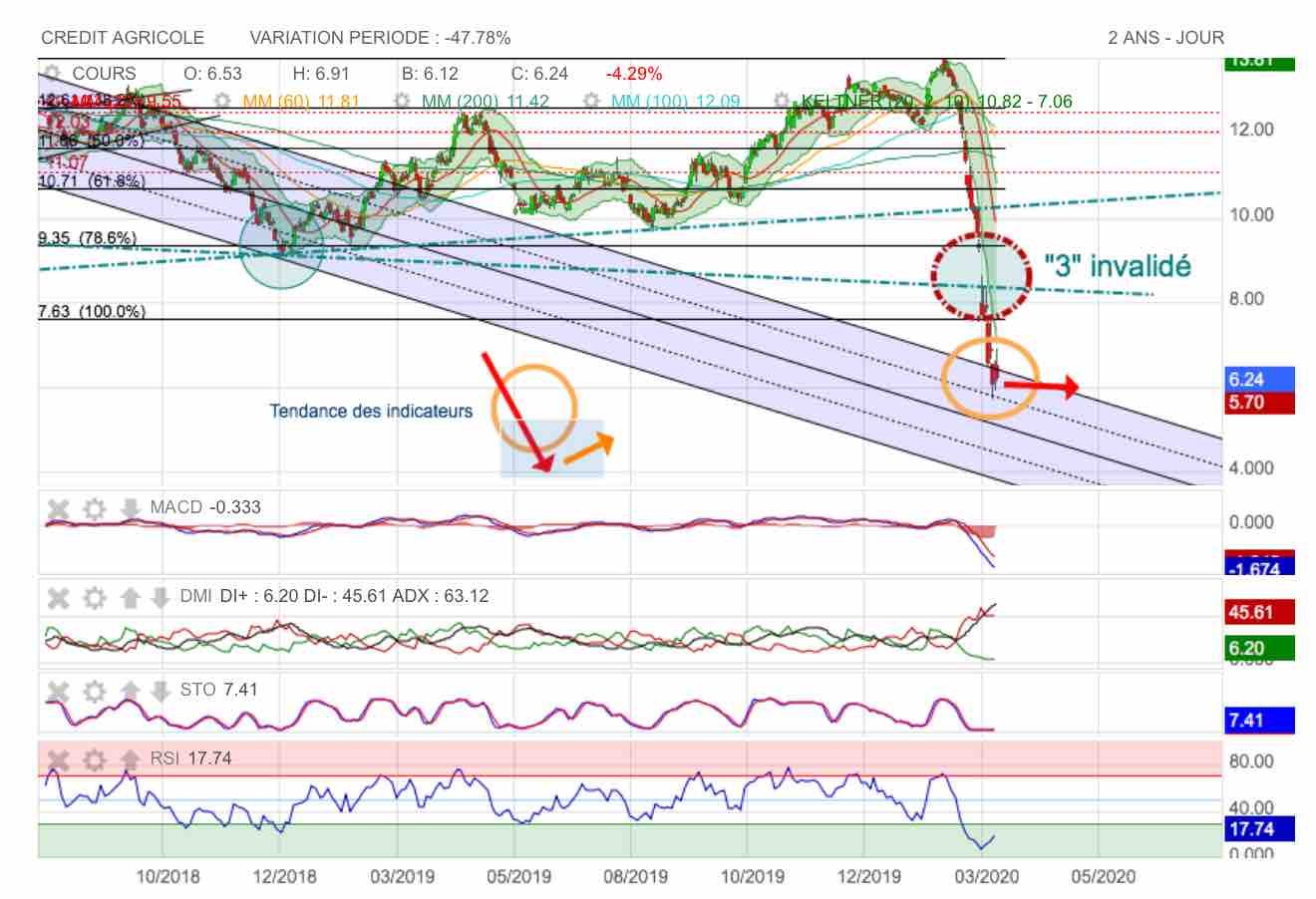
Task: Click the low price B: 6.12
Action: click(430, 74)
